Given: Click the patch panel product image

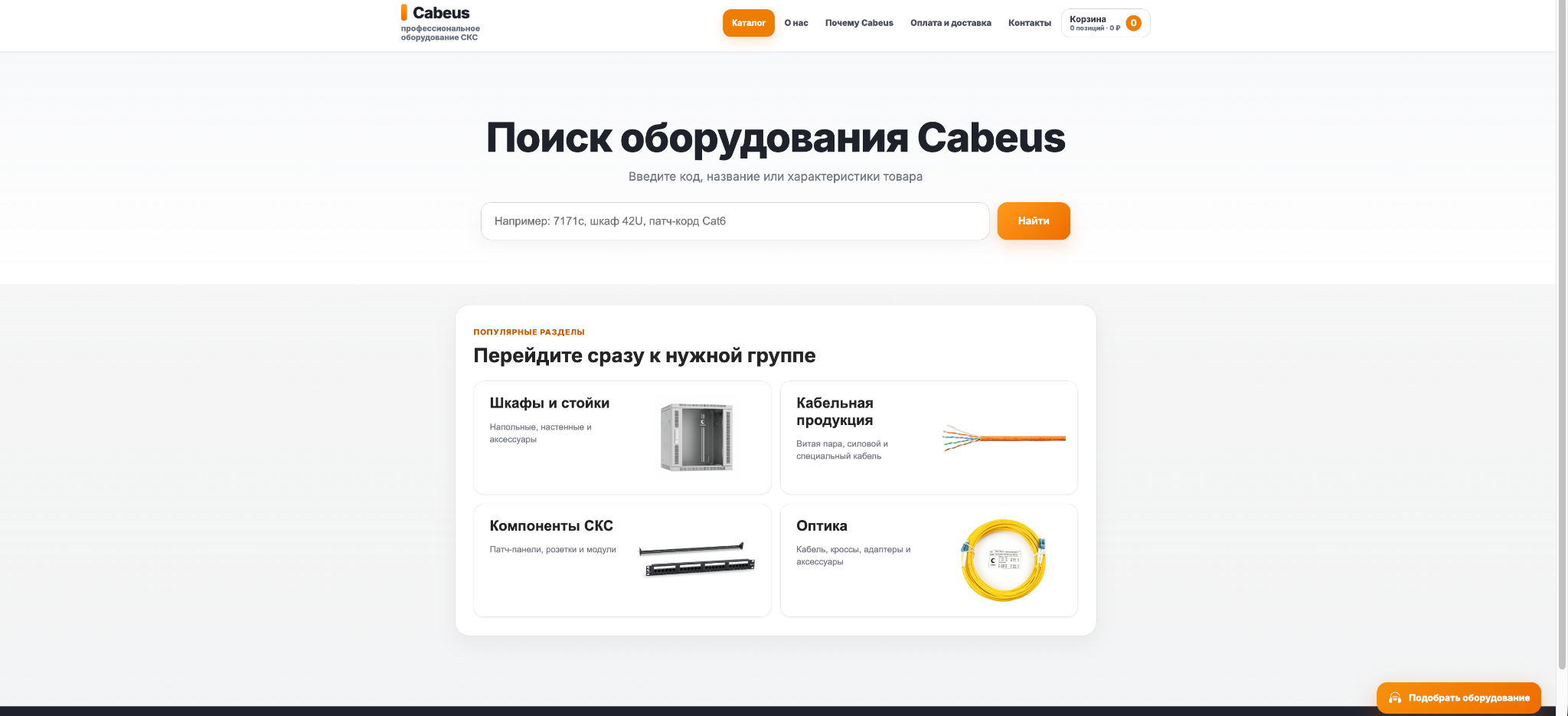Looking at the screenshot, I should (x=697, y=560).
